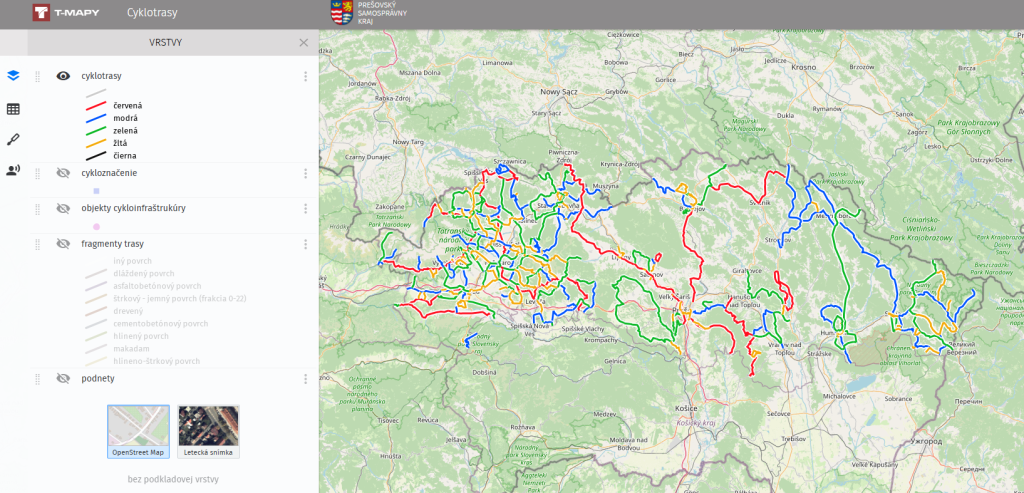Click the T-MAPY logo
This screenshot has height=493, width=1024.
[x=58, y=13]
